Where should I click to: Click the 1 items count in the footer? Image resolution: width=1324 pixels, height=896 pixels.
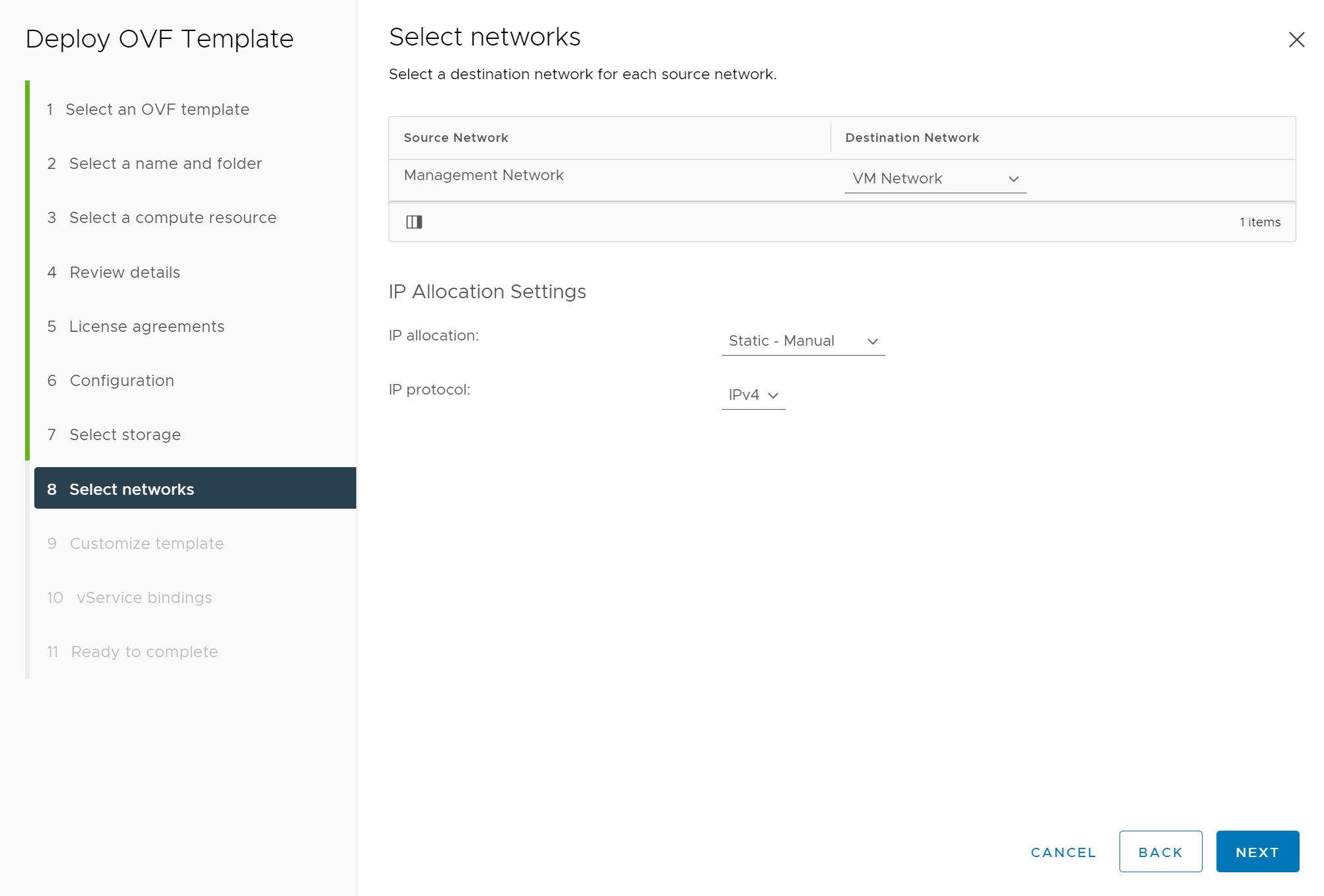point(1260,222)
